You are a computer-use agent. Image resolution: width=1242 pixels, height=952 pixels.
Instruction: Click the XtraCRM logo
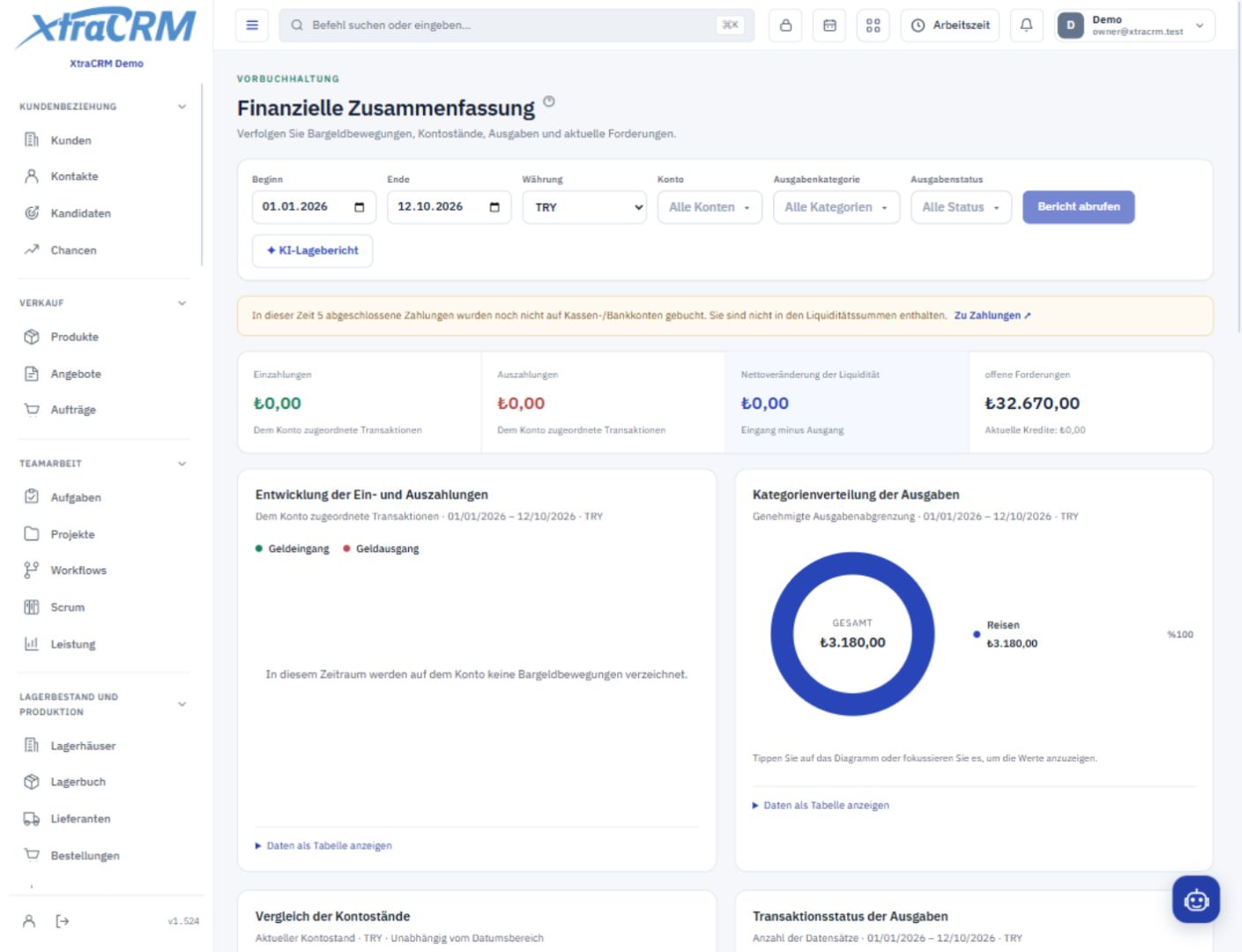(106, 28)
